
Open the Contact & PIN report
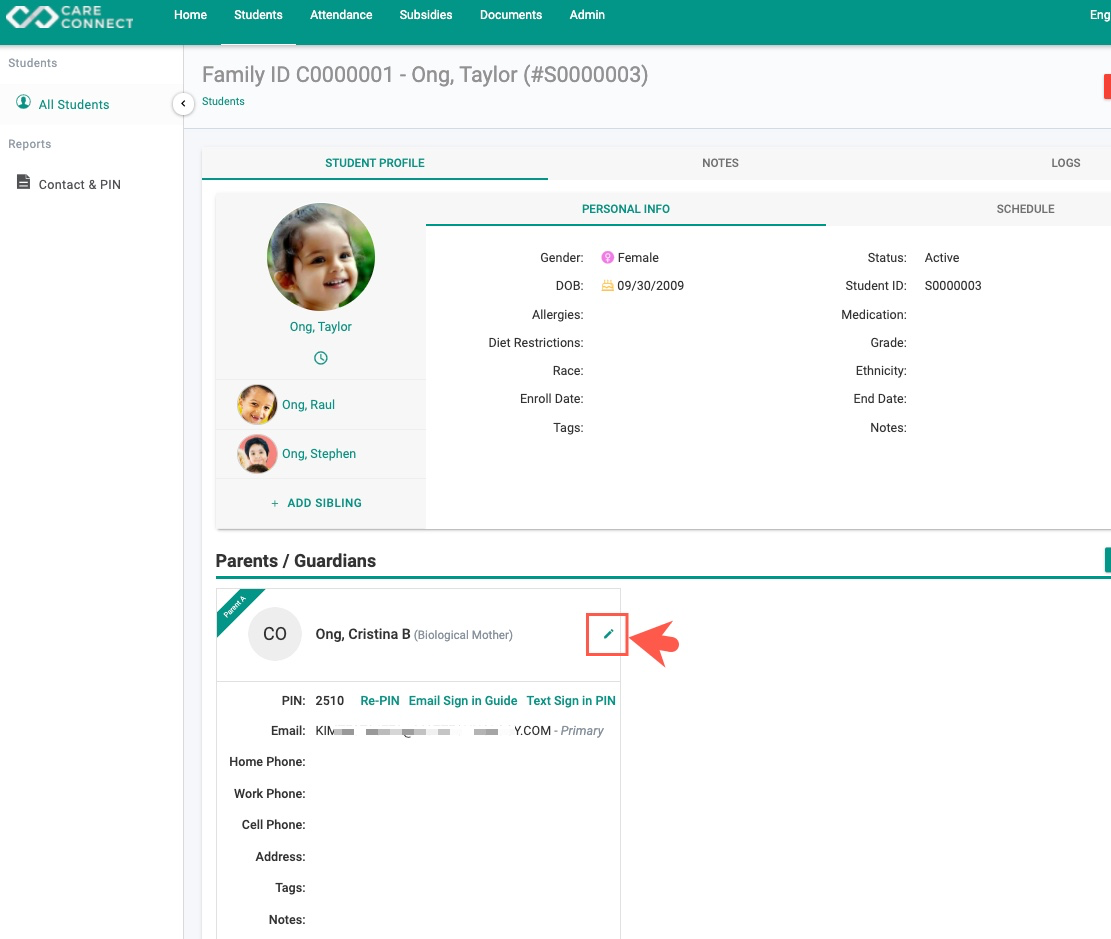point(79,184)
